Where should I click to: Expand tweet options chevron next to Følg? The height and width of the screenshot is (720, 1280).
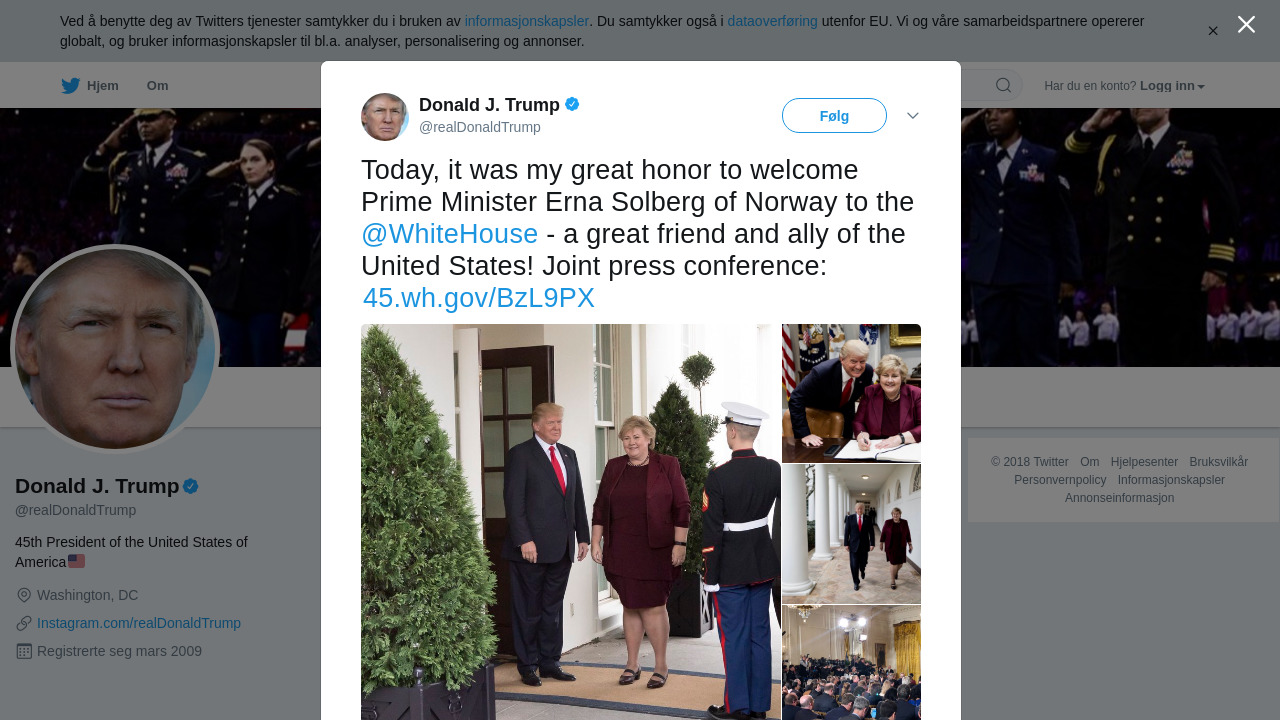pos(913,116)
